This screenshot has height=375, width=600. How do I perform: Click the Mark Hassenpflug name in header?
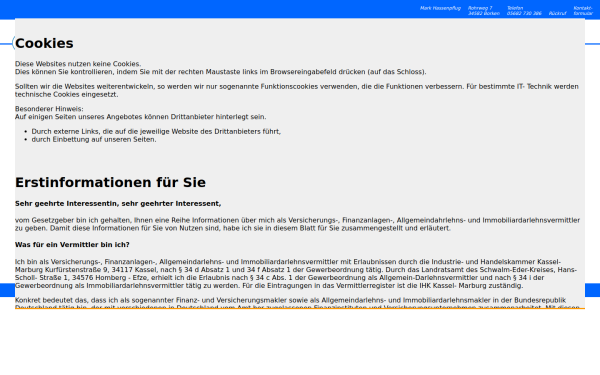coord(440,8)
